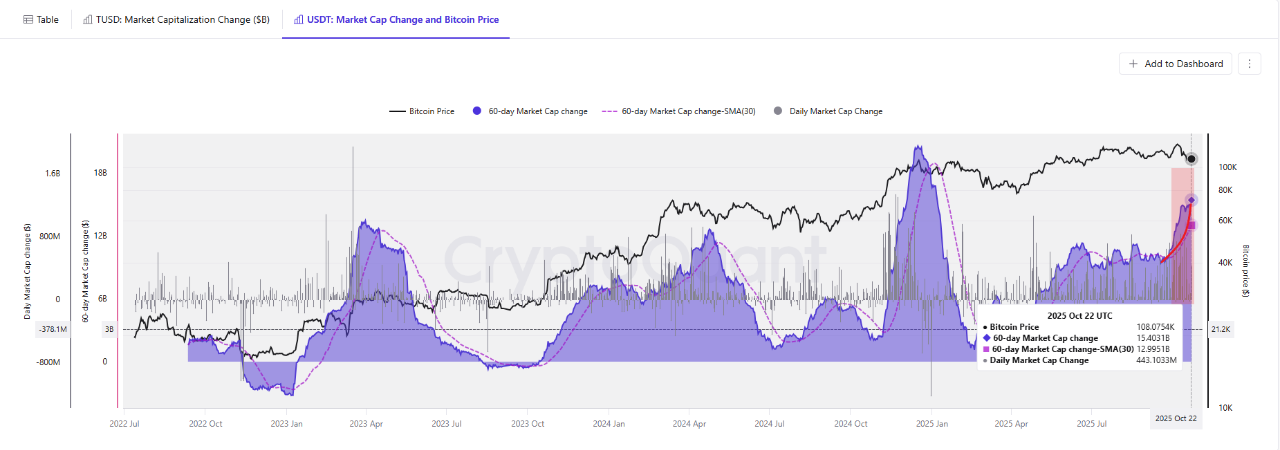Click the -378.1M crosshair label on left axis

point(53,329)
